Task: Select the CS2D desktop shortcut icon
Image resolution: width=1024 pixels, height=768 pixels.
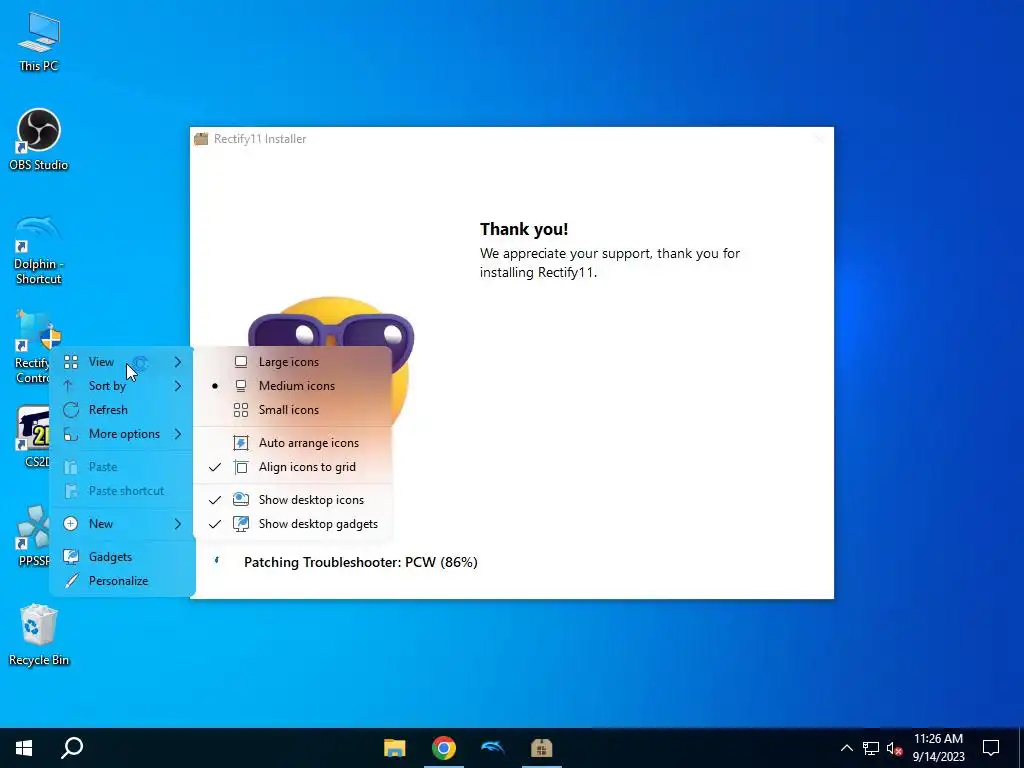Action: point(33,436)
